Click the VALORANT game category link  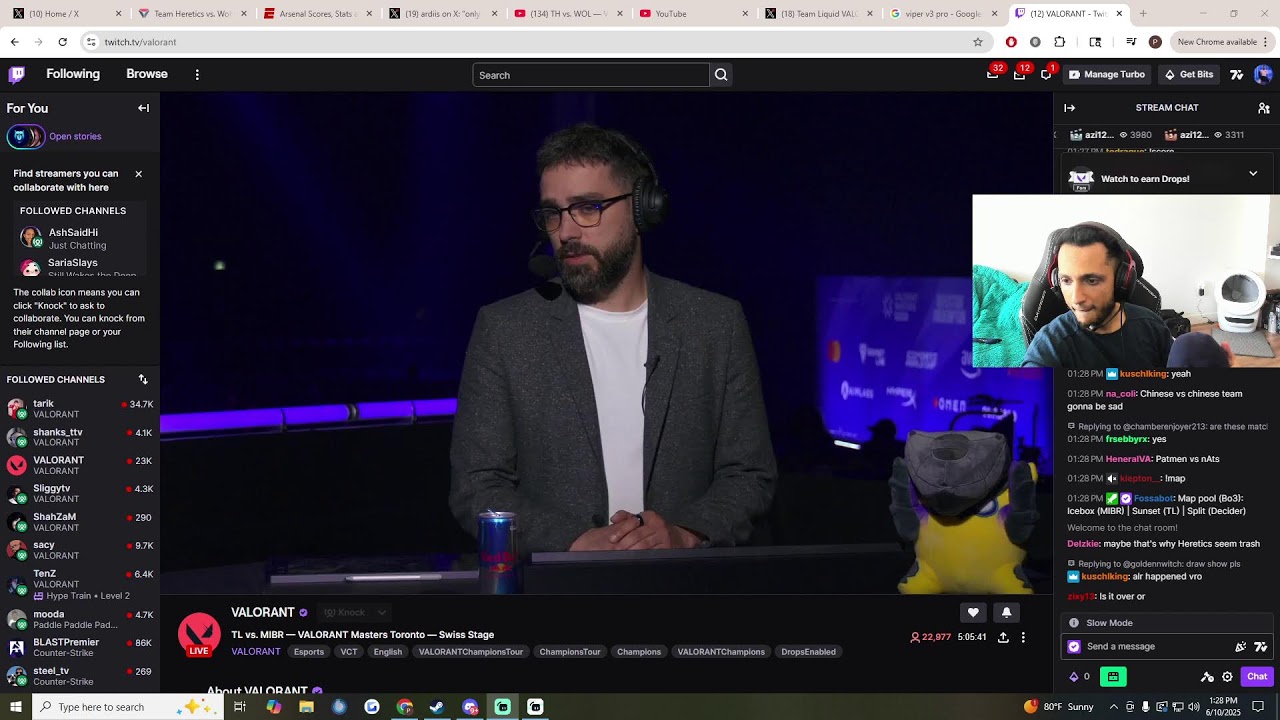[x=256, y=652]
